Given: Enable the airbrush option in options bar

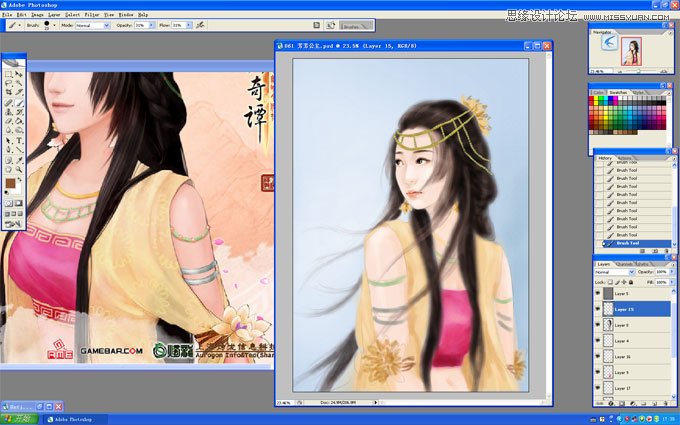Looking at the screenshot, I should 200,25.
